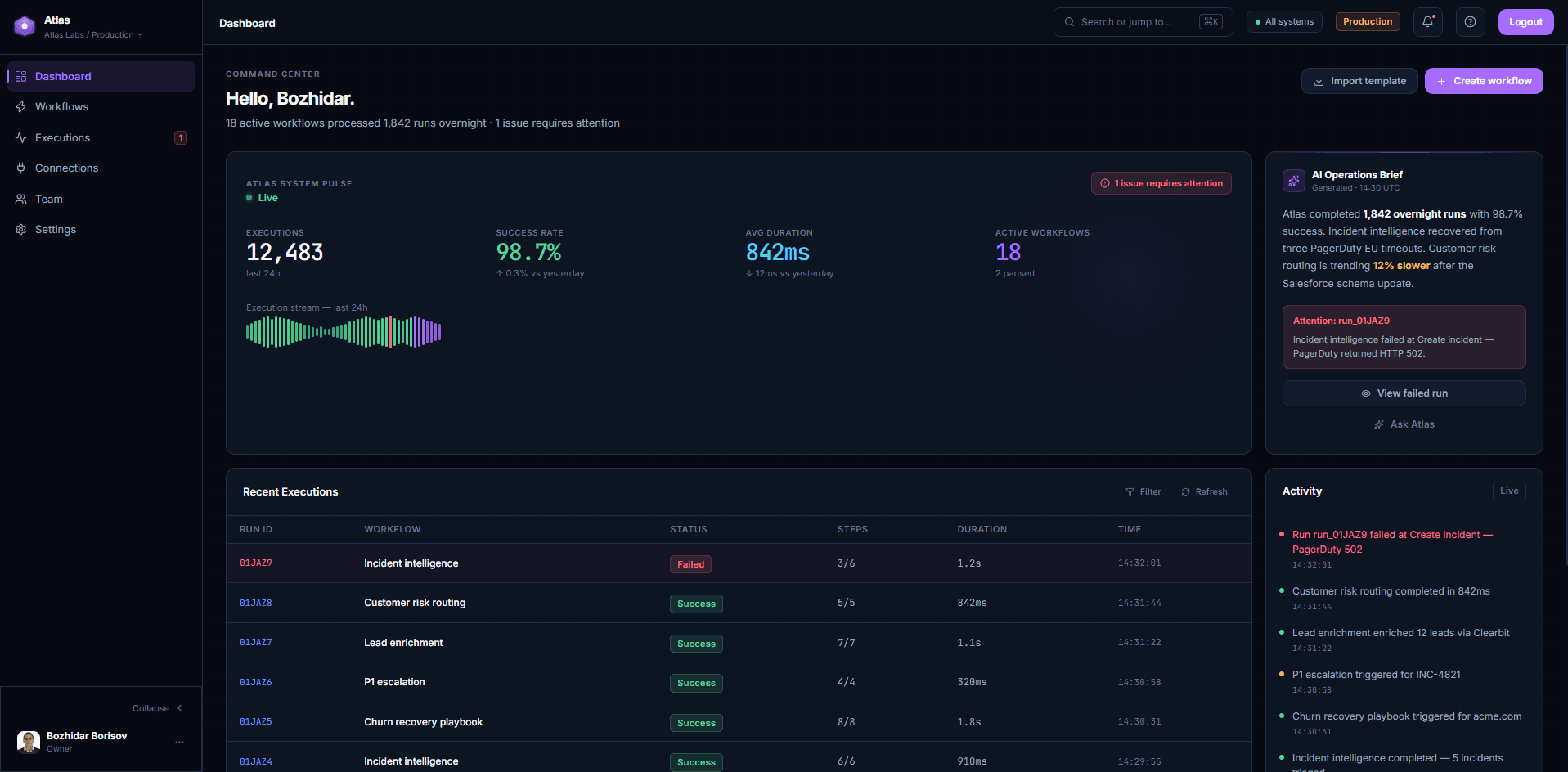
Task: Go to Executions section
Action: 101,137
